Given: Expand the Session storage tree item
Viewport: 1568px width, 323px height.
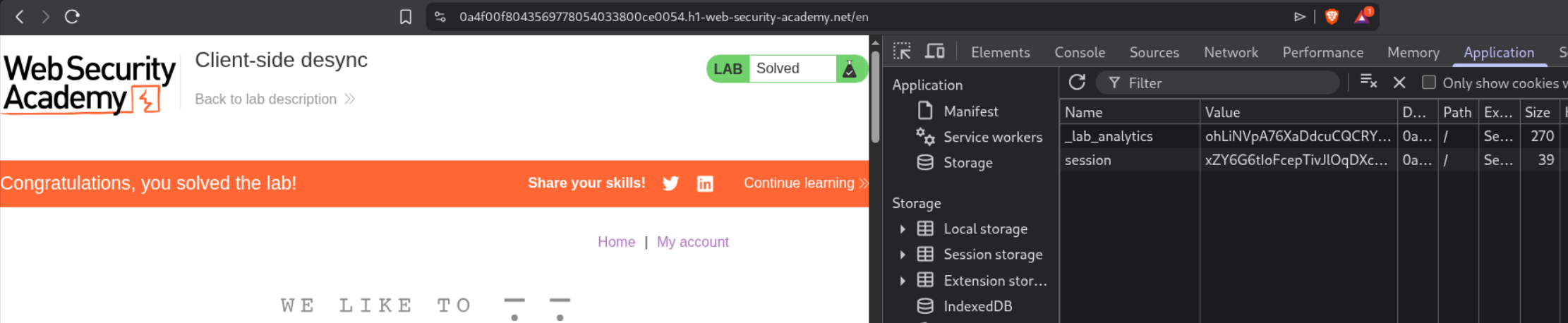Looking at the screenshot, I should (903, 255).
